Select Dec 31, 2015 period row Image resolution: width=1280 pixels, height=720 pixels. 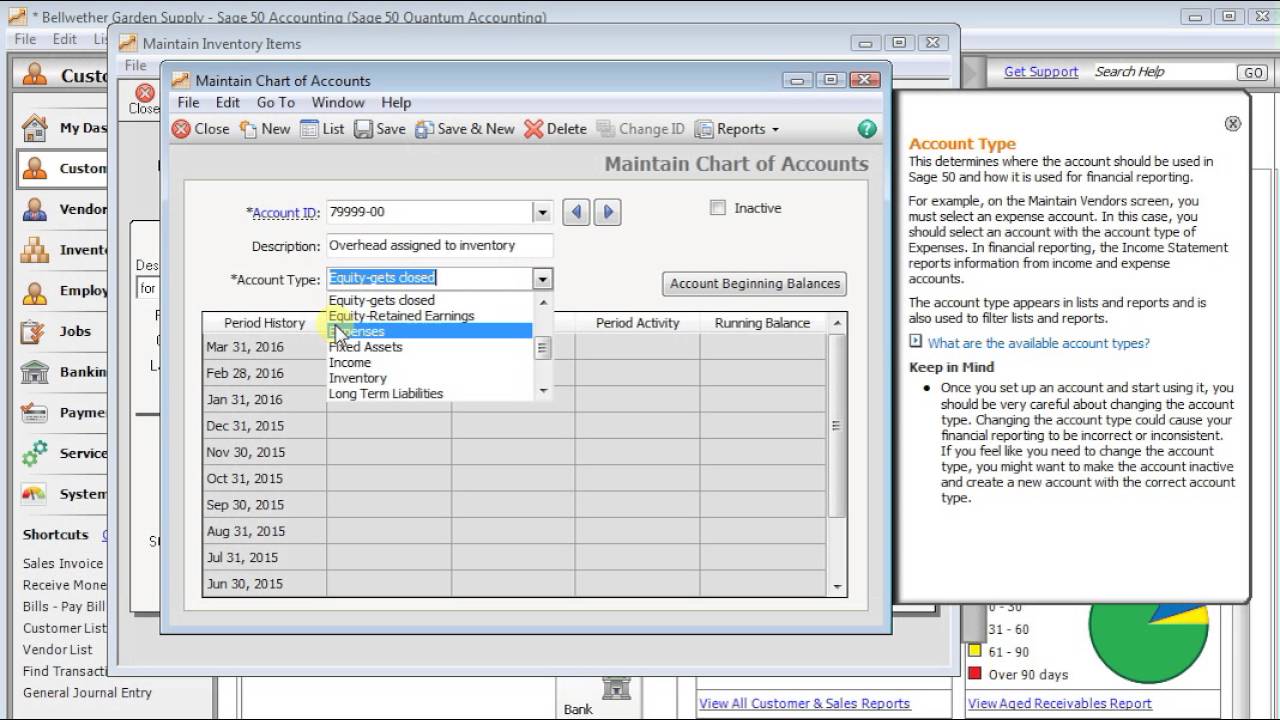[x=515, y=426]
